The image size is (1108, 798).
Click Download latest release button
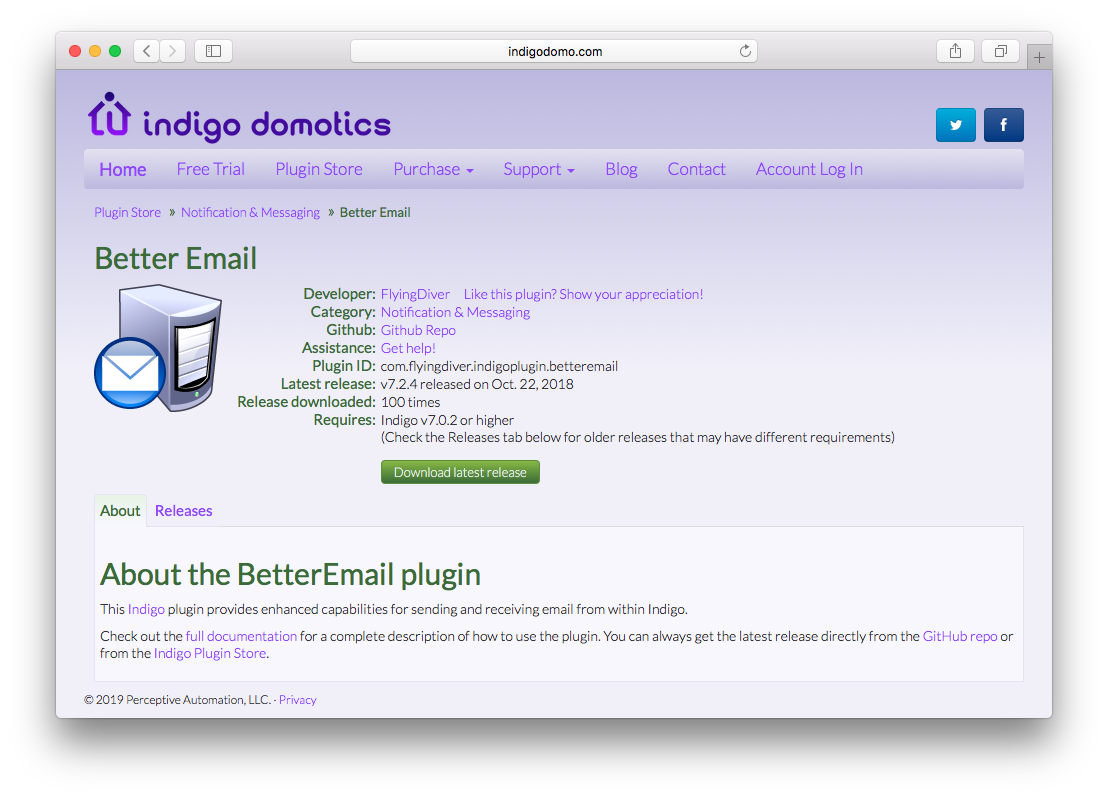[460, 472]
